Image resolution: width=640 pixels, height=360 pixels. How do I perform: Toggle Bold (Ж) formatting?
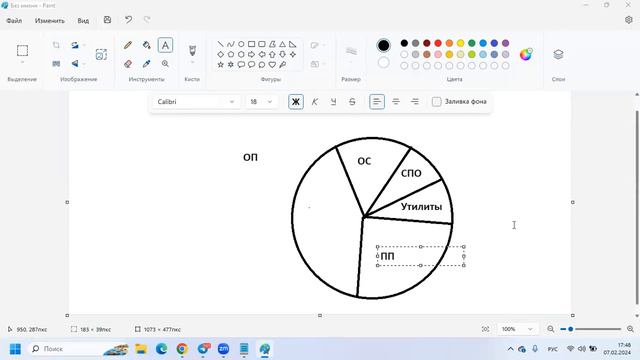(x=296, y=102)
